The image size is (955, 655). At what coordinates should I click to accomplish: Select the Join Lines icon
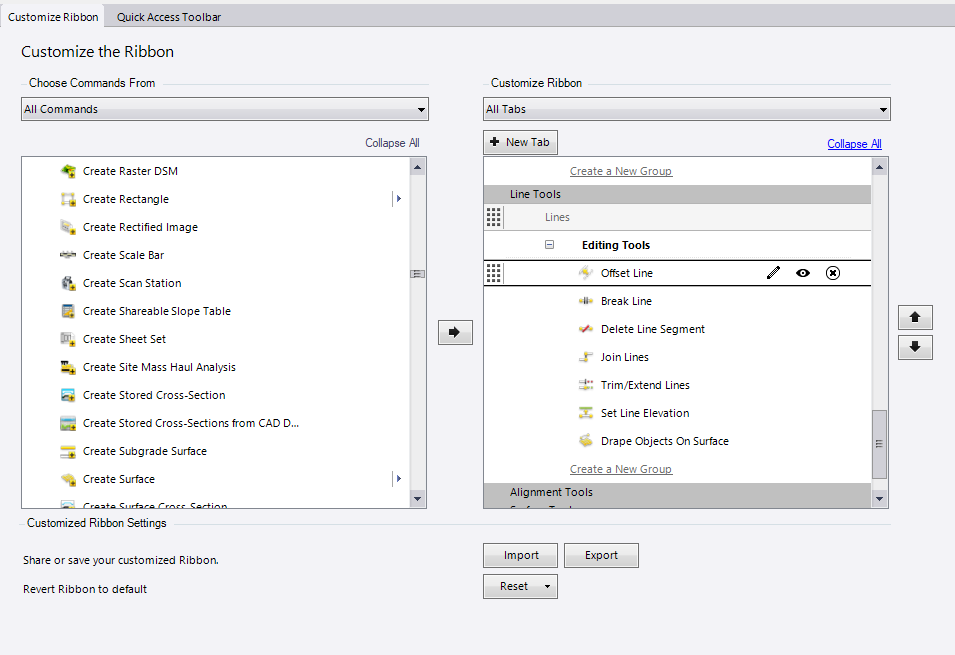[x=586, y=357]
